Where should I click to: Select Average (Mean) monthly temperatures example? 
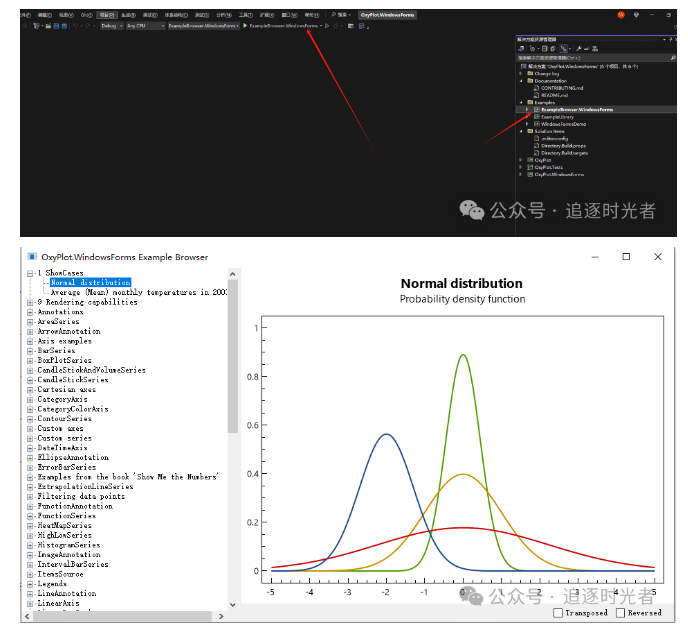[x=139, y=292]
